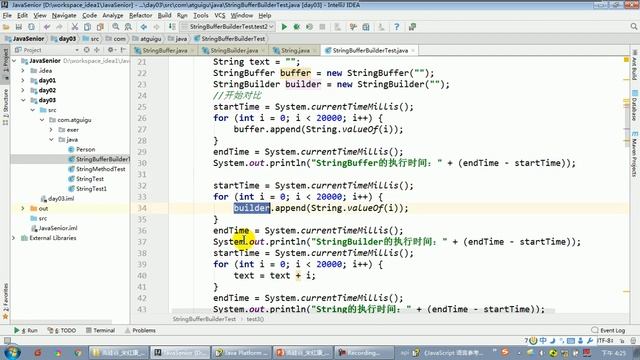Close the StringBufferBuilderTest.java tab
The height and width of the screenshot is (360, 640).
[x=413, y=51]
